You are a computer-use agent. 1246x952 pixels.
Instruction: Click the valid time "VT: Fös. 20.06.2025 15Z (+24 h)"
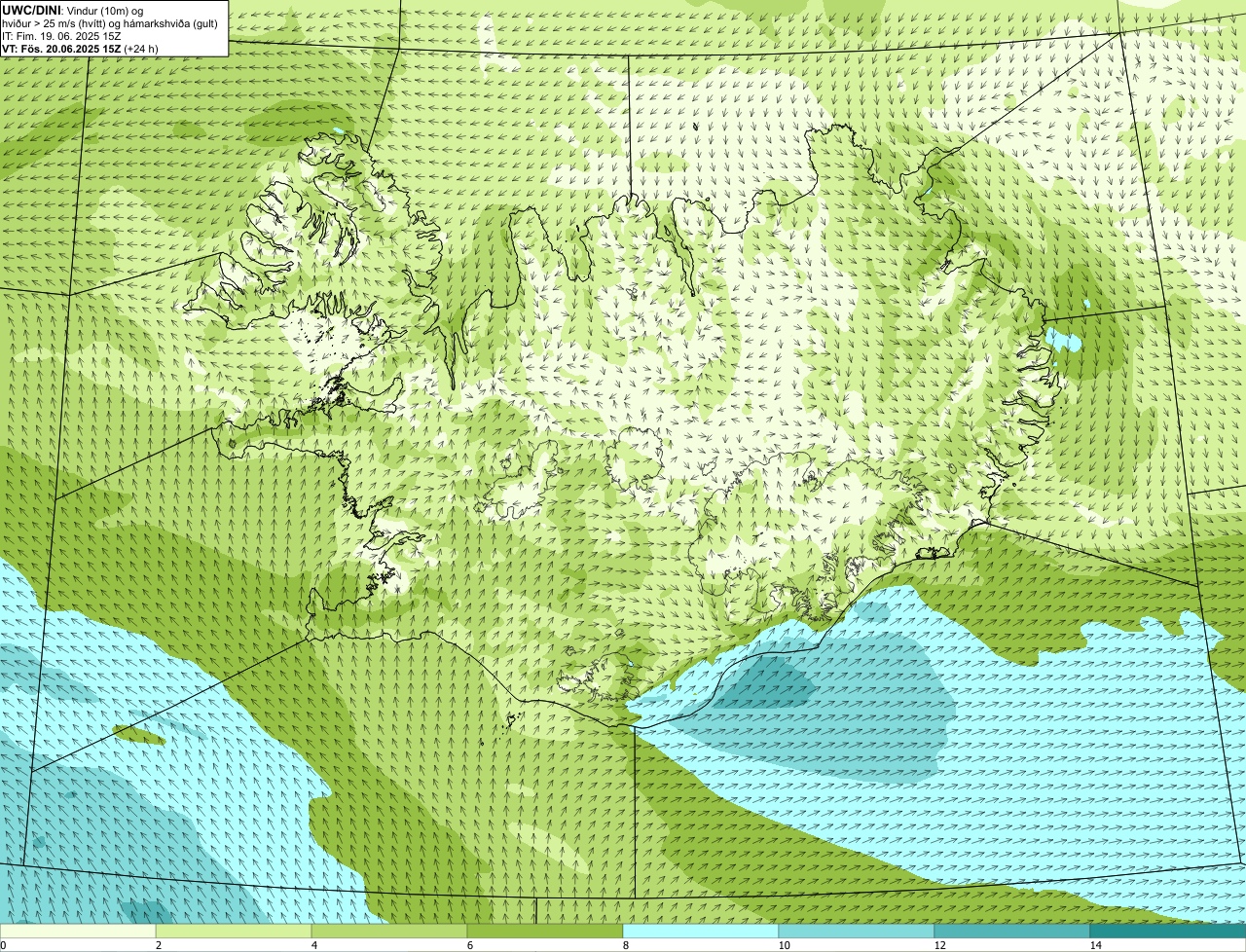(x=80, y=48)
